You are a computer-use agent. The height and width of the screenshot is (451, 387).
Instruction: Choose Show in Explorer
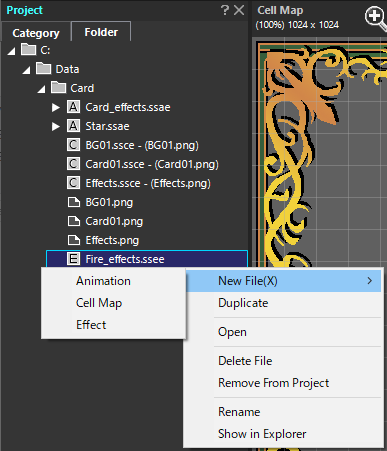pyautogui.click(x=262, y=434)
